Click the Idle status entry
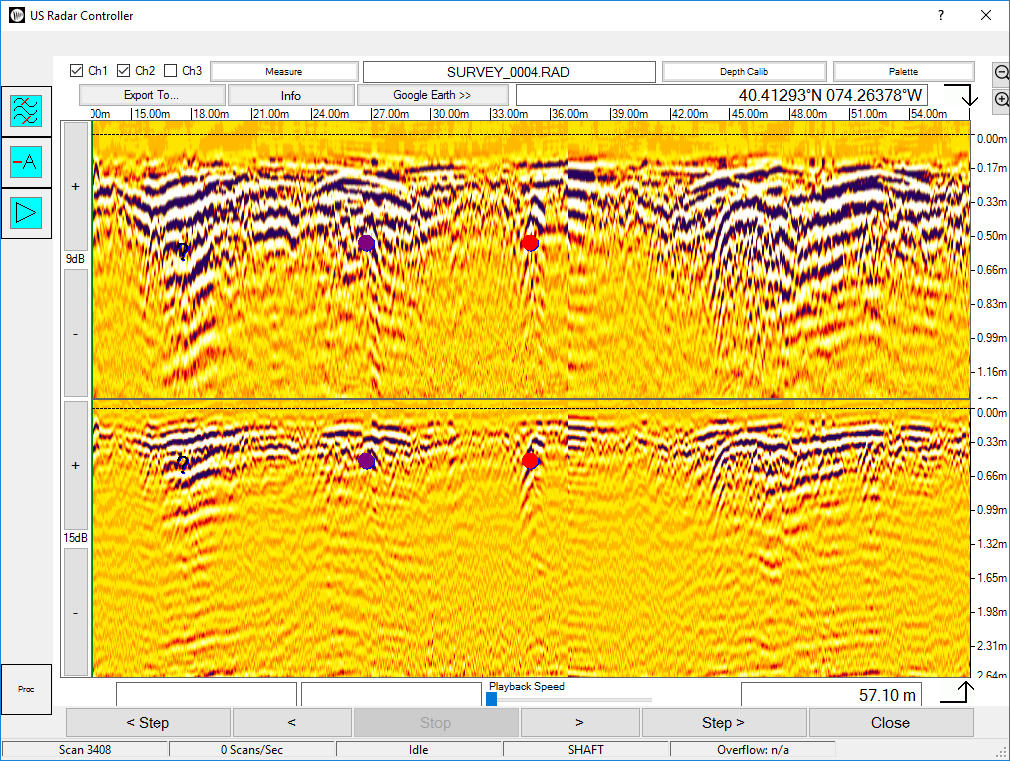The image size is (1010, 761). coord(419,750)
